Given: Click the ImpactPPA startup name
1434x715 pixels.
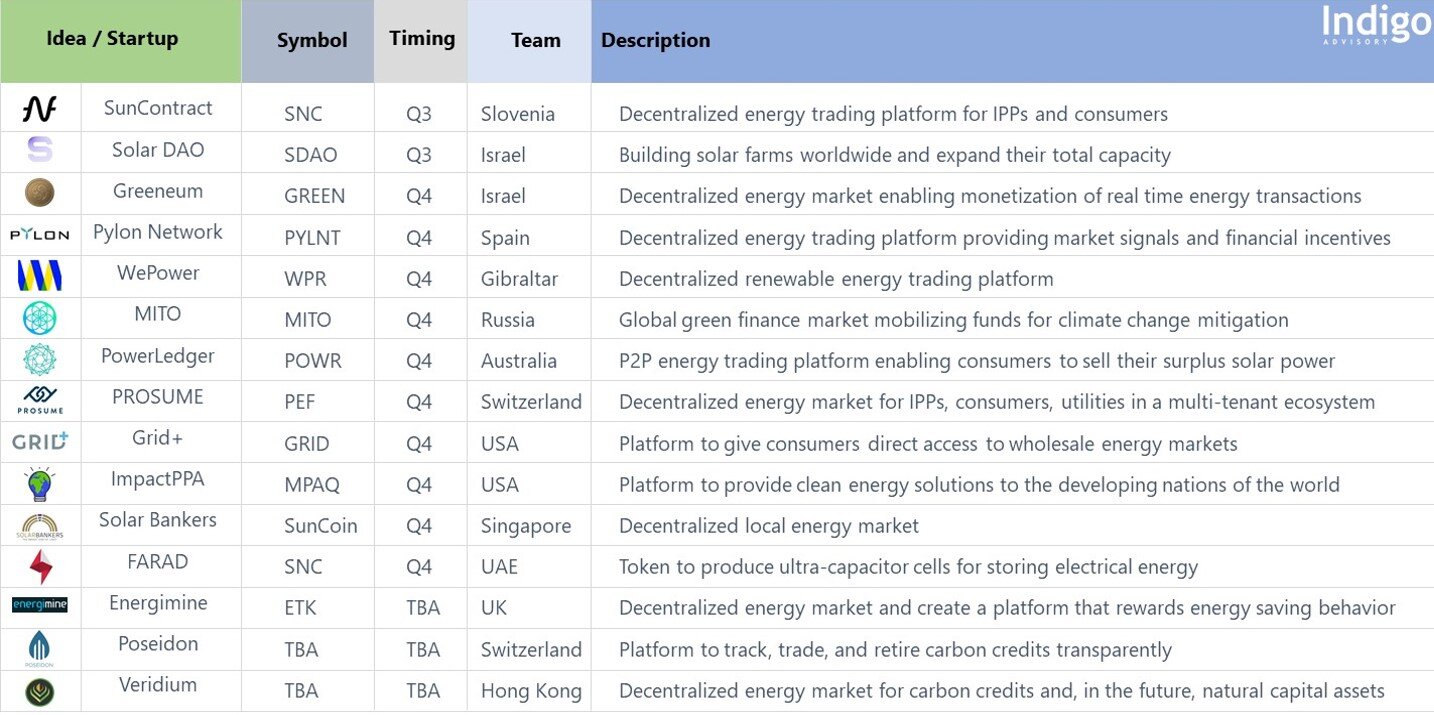Looking at the screenshot, I should click(158, 479).
